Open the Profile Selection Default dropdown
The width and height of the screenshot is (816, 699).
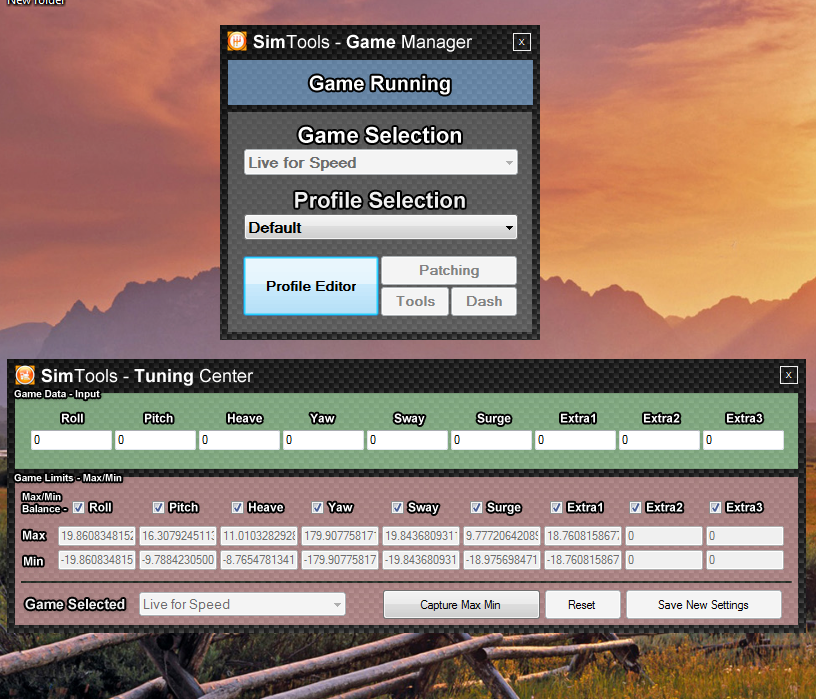pyautogui.click(x=380, y=227)
